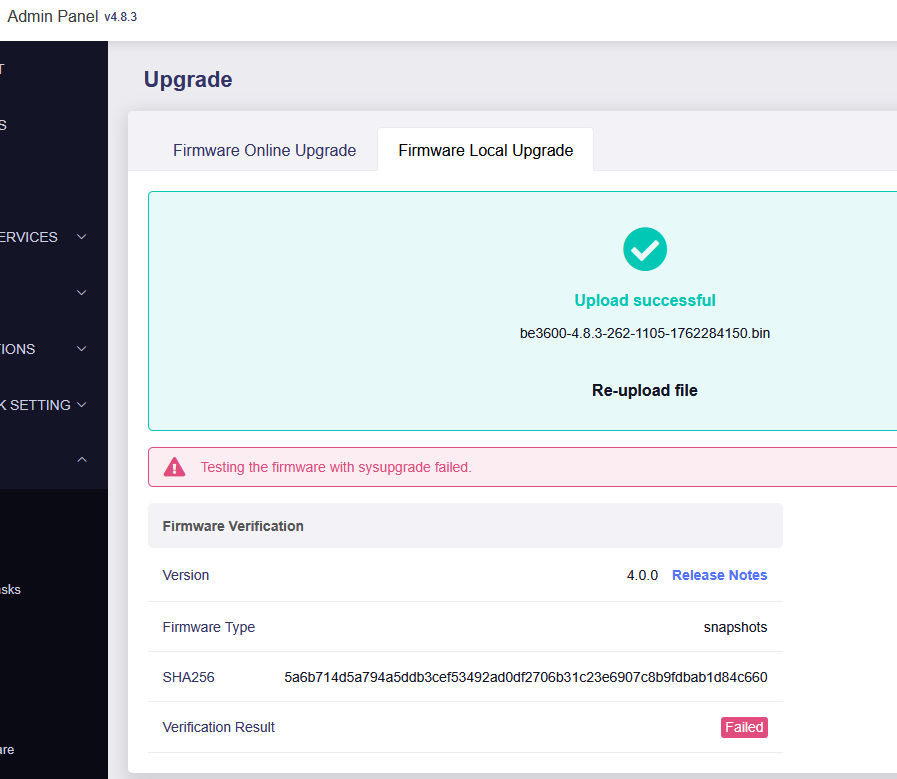Click the Admin Panel title
The width and height of the screenshot is (897, 779).
click(x=52, y=17)
